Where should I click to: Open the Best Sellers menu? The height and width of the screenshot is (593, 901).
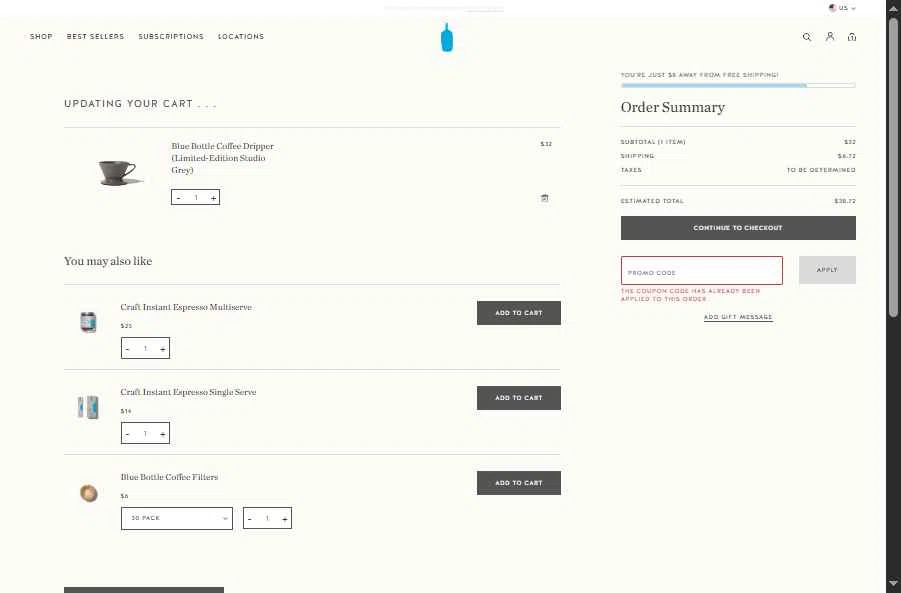click(x=95, y=36)
